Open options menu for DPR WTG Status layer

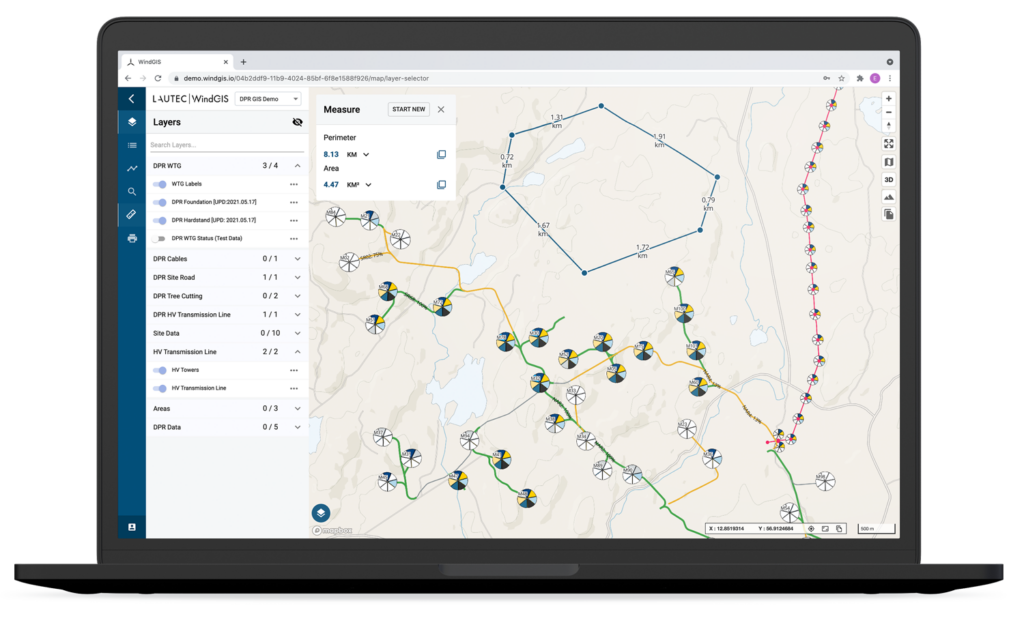[294, 239]
